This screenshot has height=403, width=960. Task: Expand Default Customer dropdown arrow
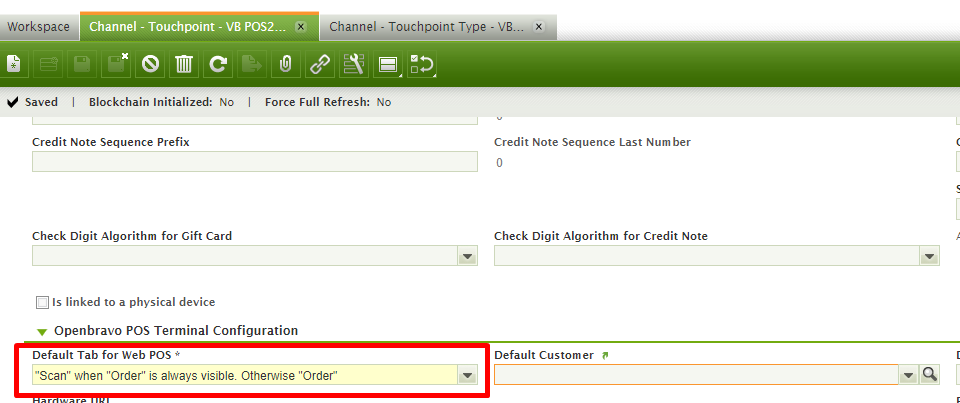(x=909, y=374)
